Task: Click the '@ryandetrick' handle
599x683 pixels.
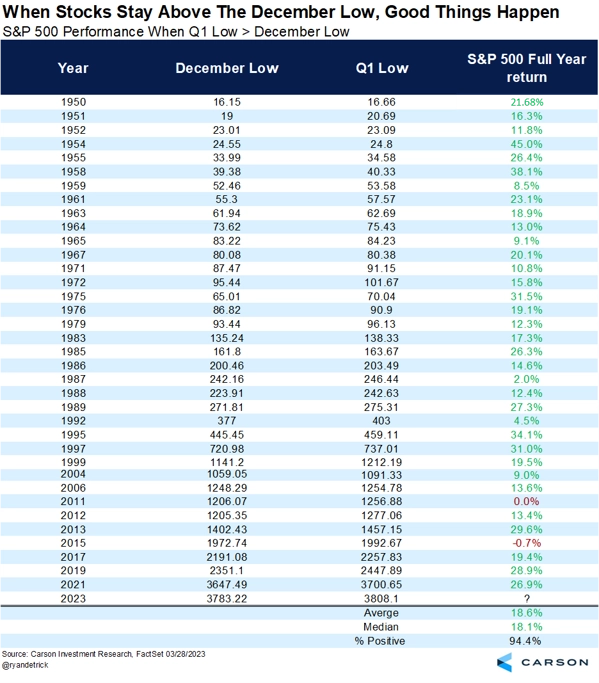Action: click(25, 665)
